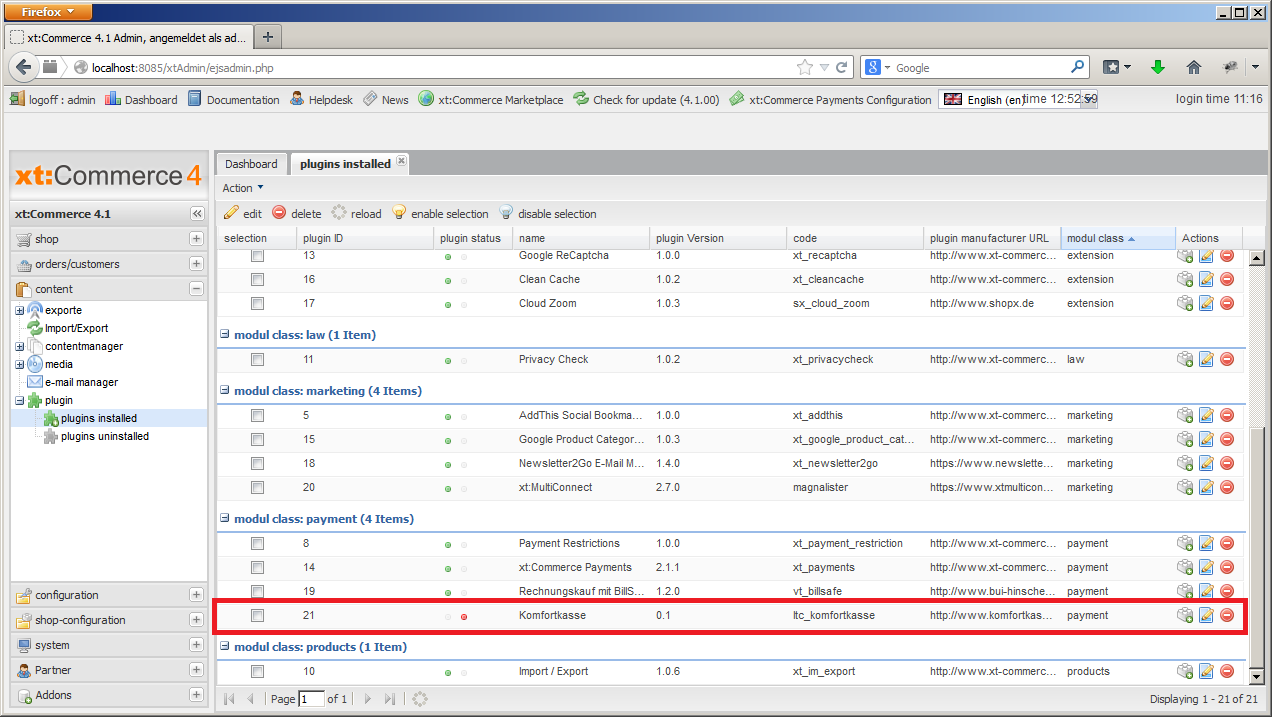Open a new Firefox tab
The width and height of the screenshot is (1272, 717).
pos(267,37)
